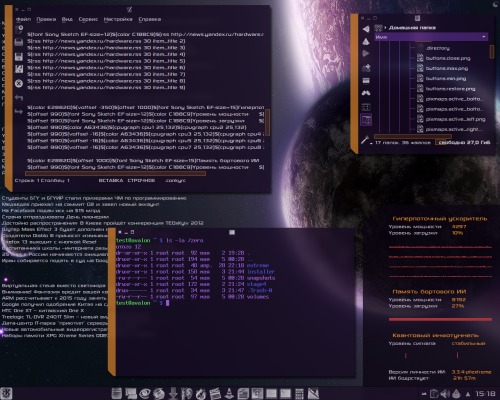This screenshot has height=400, width=500.
Task: Click the New document icon in editor toolbar
Action: 19,29
